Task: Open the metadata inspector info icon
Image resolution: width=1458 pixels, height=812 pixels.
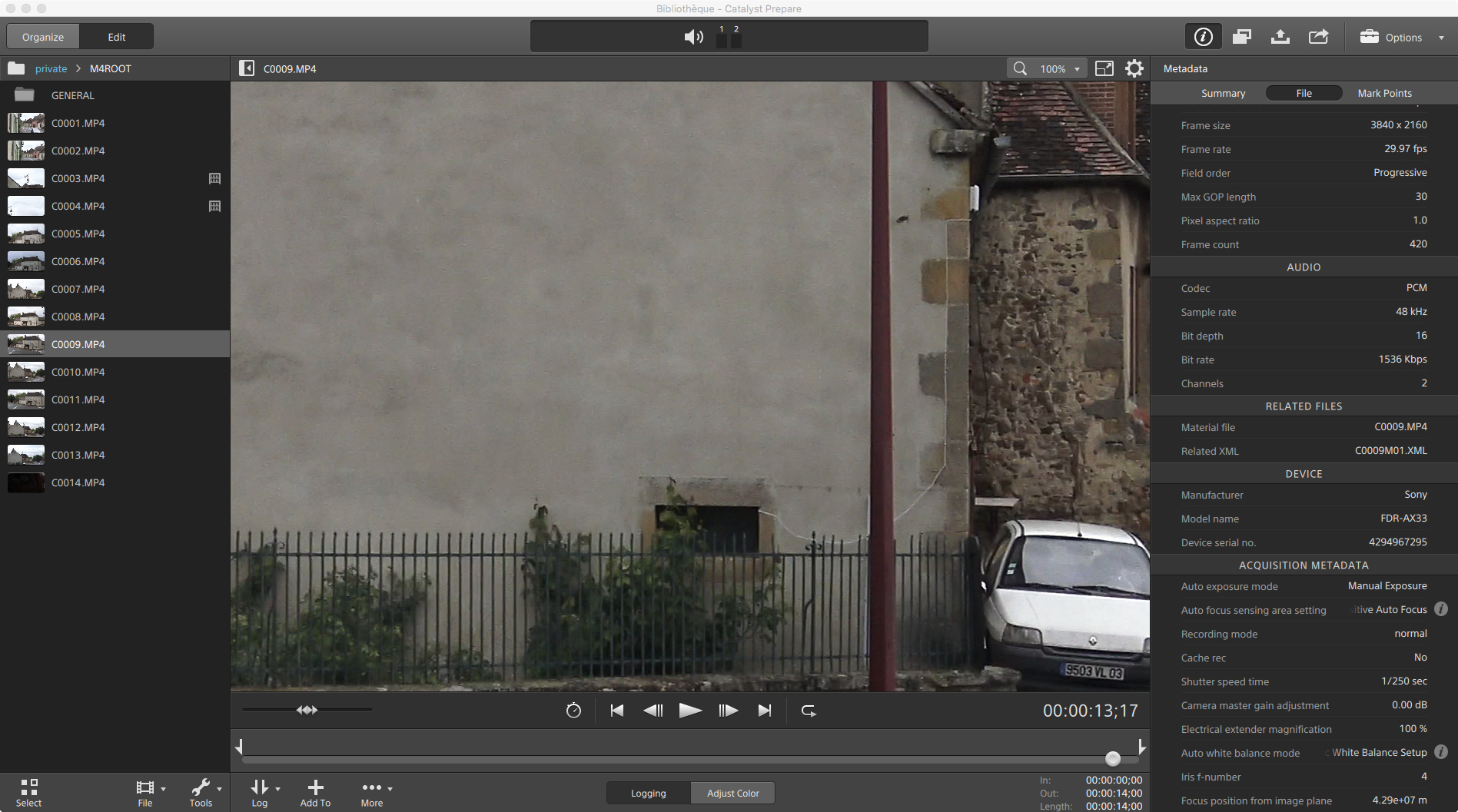Action: coord(1203,37)
